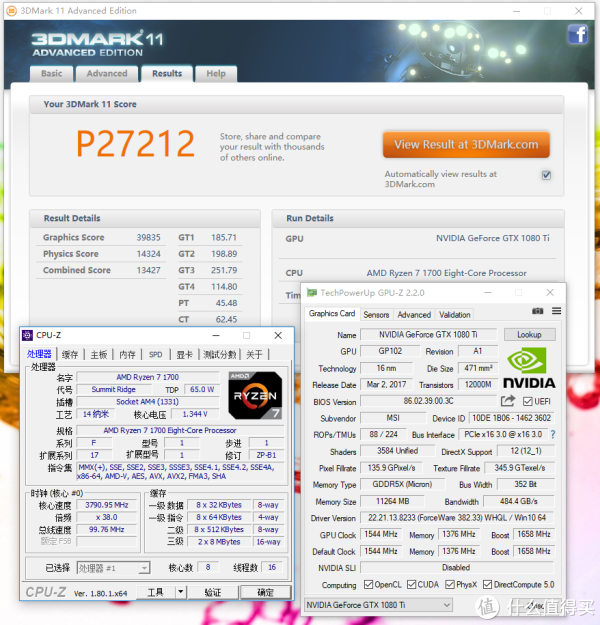Click the Bus Interface question mark in GPU-Z
This screenshot has width=600, height=625.
tap(553, 434)
